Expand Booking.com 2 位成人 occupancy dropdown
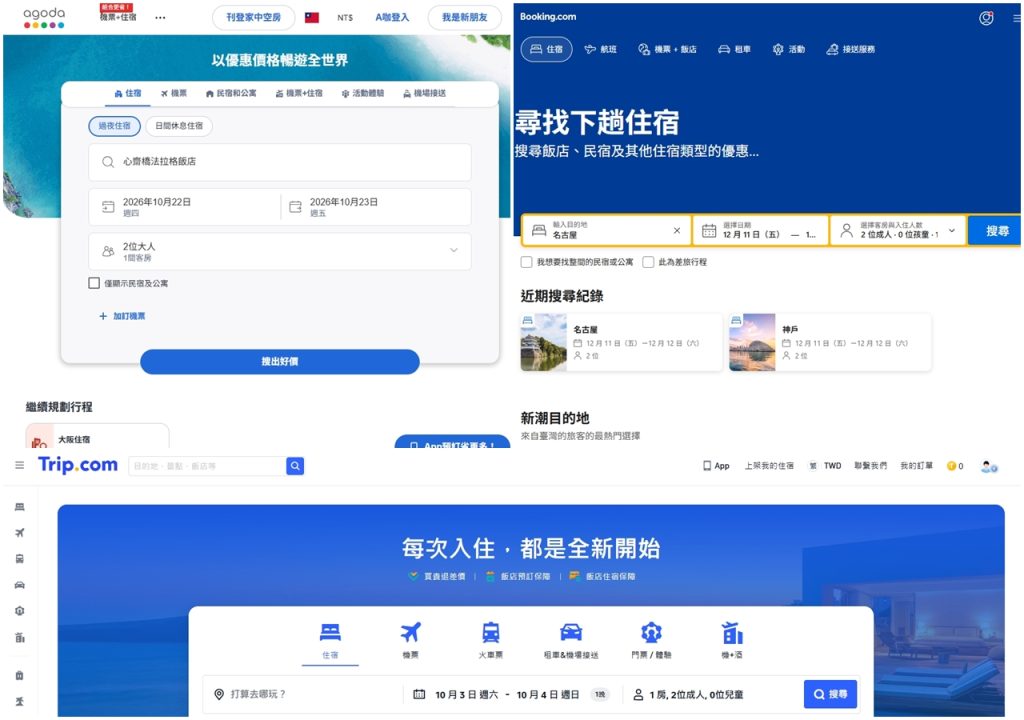The height and width of the screenshot is (720, 1024). (898, 230)
